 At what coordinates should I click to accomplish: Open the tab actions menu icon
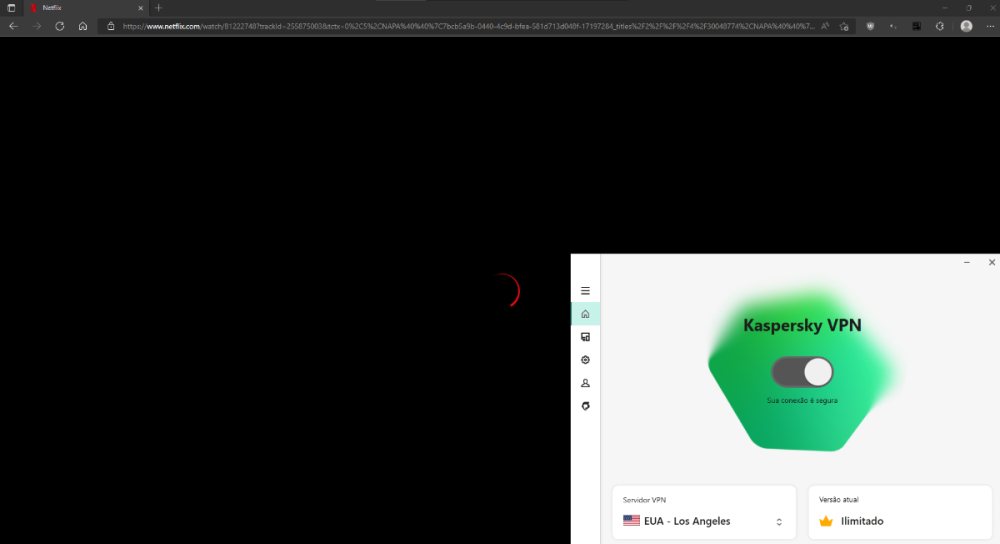tap(11, 8)
